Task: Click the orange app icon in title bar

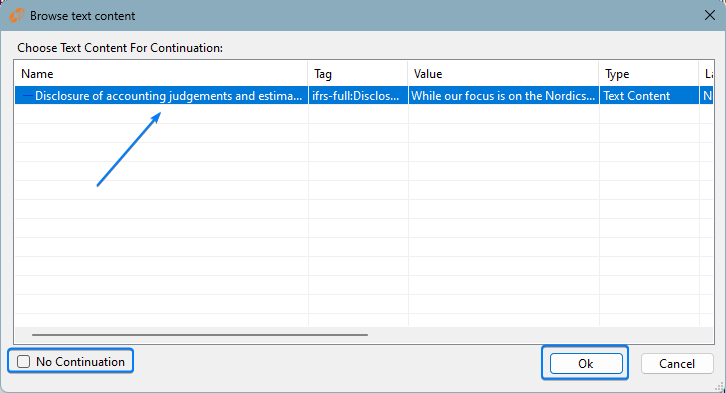Action: tap(16, 15)
